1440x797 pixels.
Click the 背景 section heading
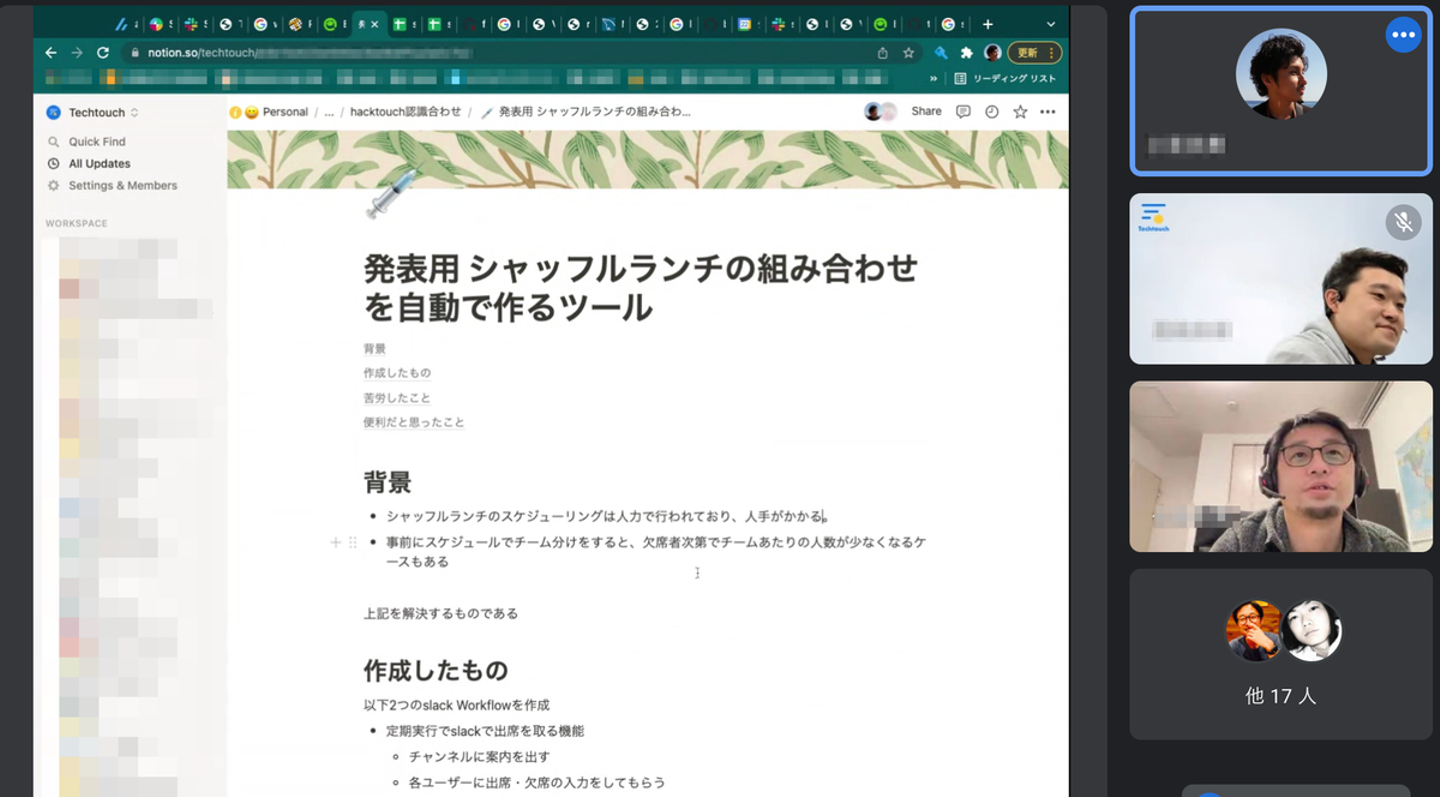(x=388, y=482)
